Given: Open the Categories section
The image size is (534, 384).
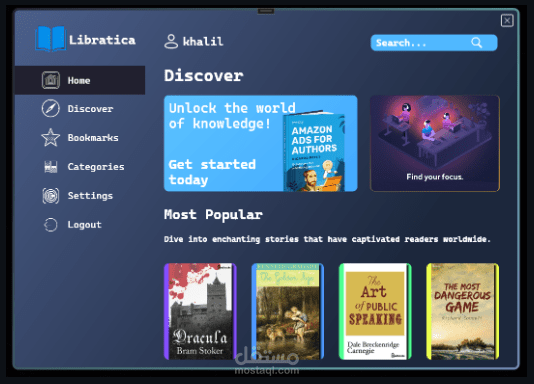Looking at the screenshot, I should coord(96,167).
